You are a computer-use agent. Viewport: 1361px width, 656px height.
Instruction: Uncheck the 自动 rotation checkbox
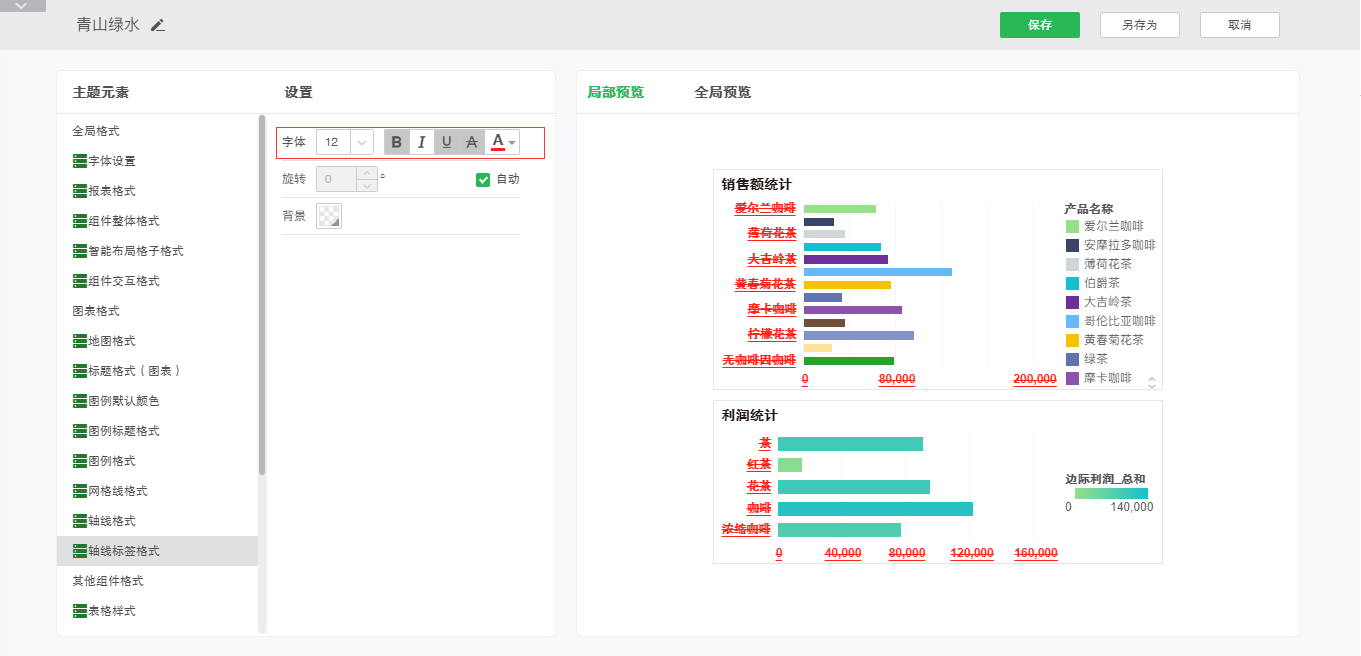[x=483, y=179]
